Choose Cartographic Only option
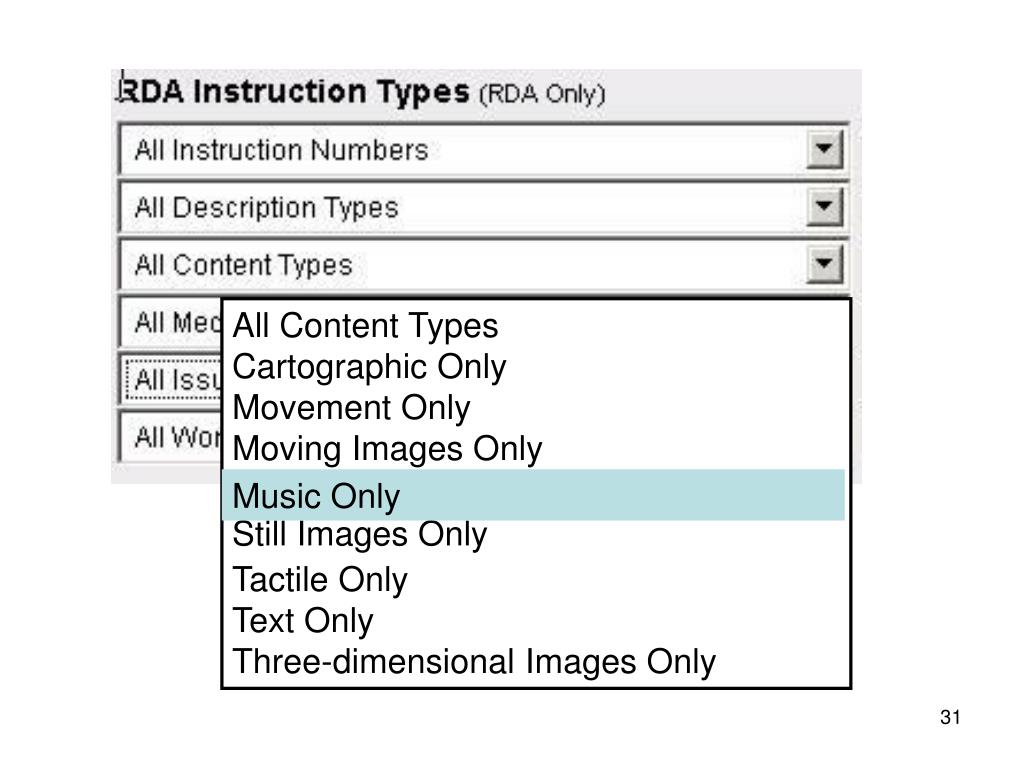 pyautogui.click(x=369, y=367)
